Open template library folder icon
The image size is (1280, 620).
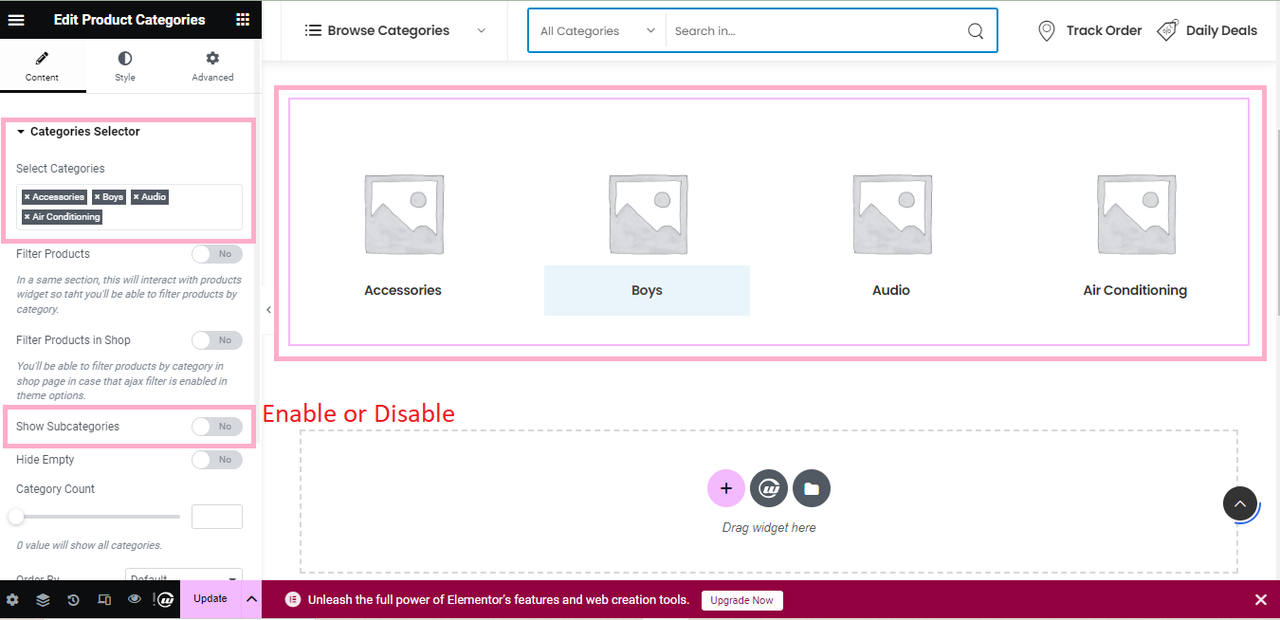point(811,488)
